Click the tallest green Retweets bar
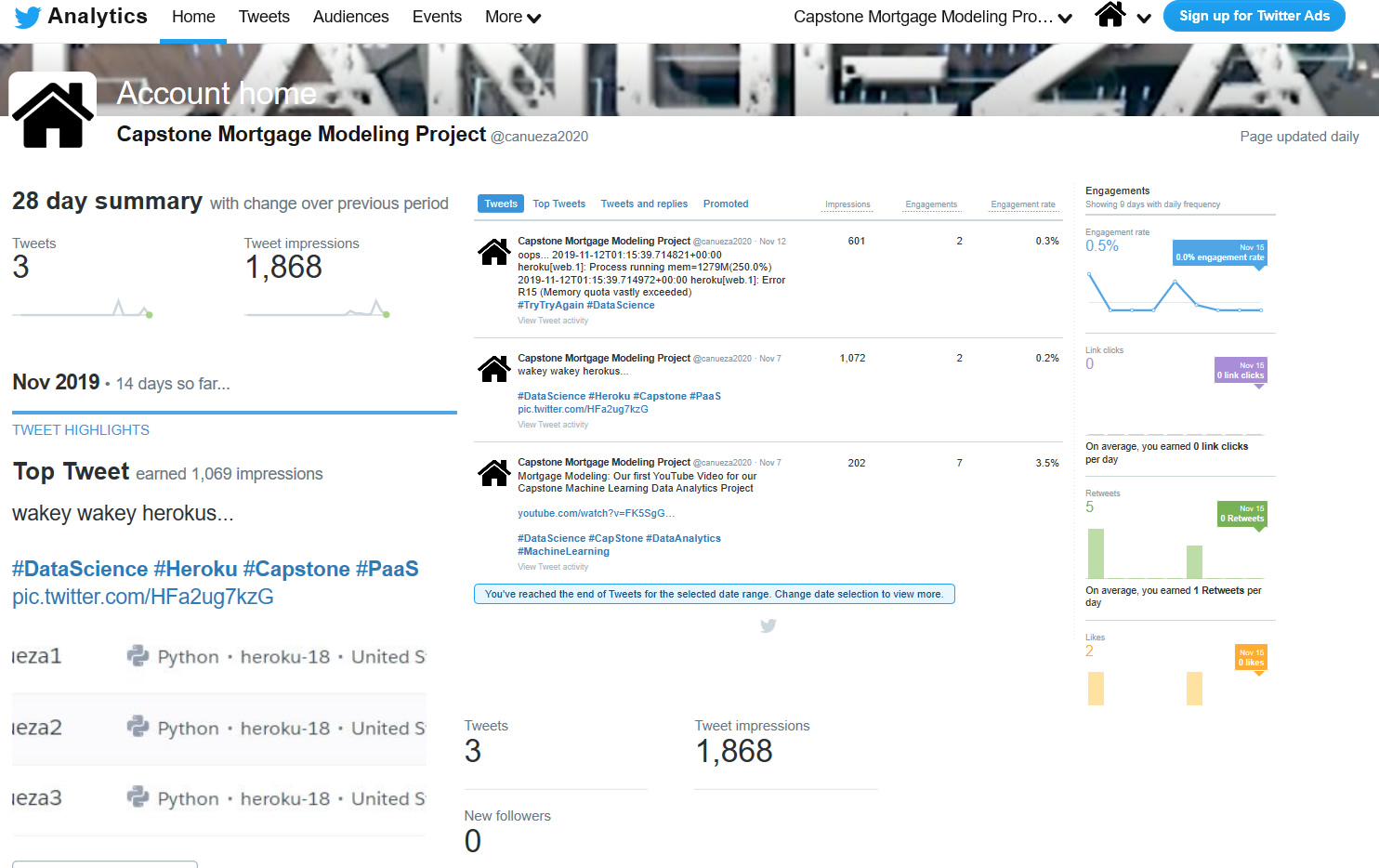Screen dimensions: 1379x868 pyautogui.click(x=1096, y=554)
